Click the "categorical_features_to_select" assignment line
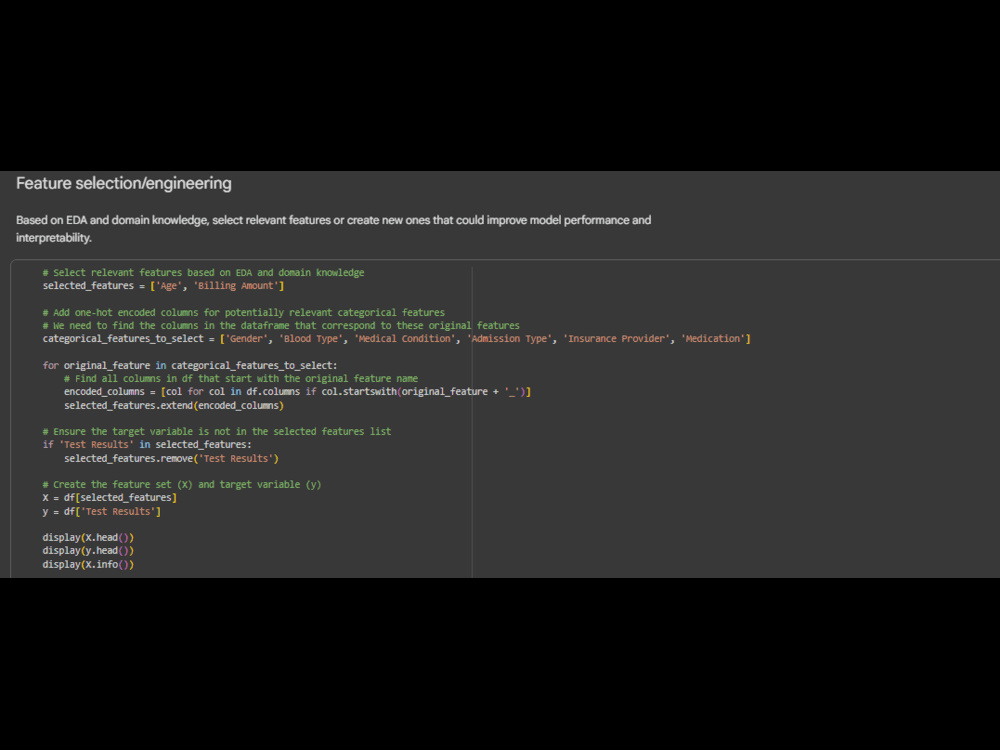1000x750 pixels. pyautogui.click(x=396, y=339)
